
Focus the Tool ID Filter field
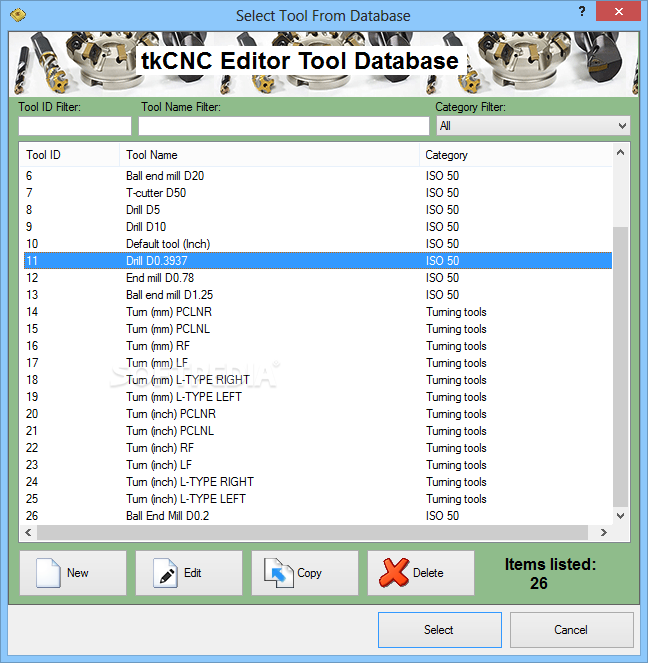(x=75, y=126)
